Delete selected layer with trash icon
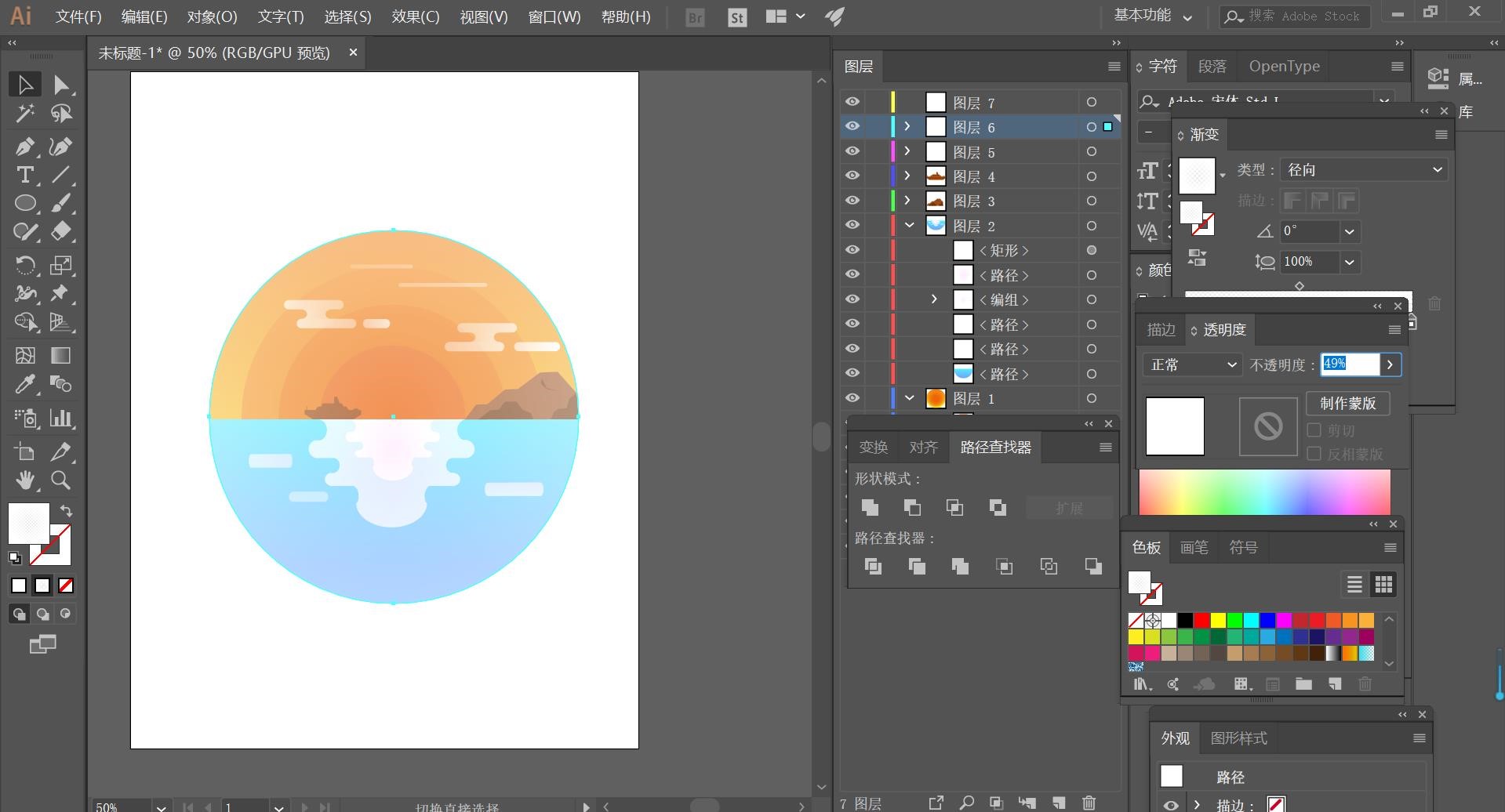 (x=1089, y=802)
